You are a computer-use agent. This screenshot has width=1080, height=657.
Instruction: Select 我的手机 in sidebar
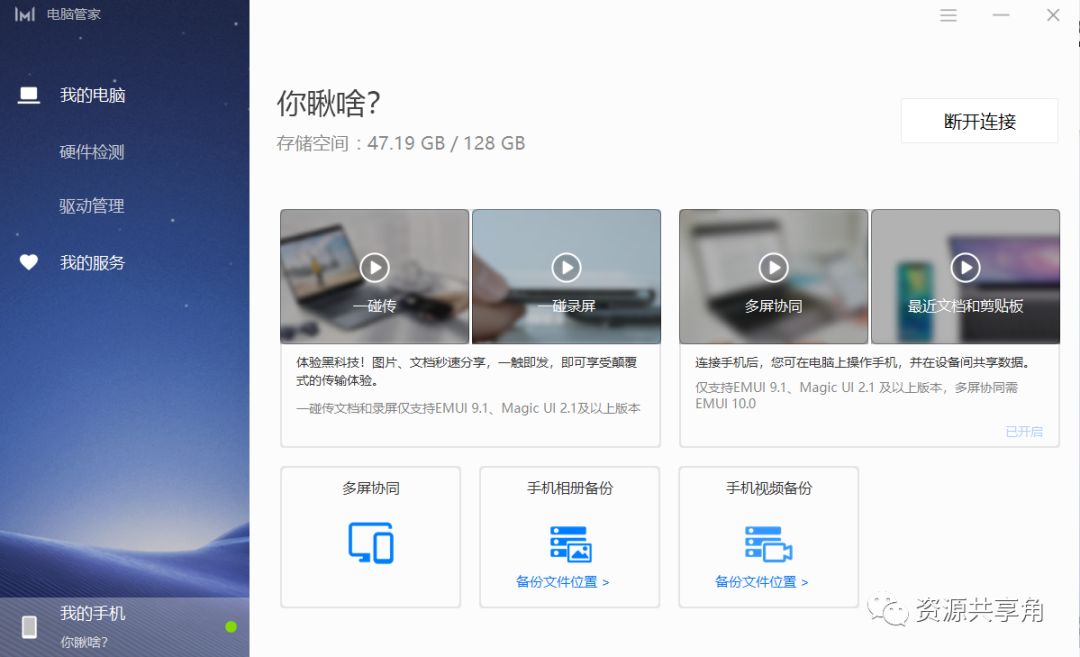pyautogui.click(x=92, y=613)
